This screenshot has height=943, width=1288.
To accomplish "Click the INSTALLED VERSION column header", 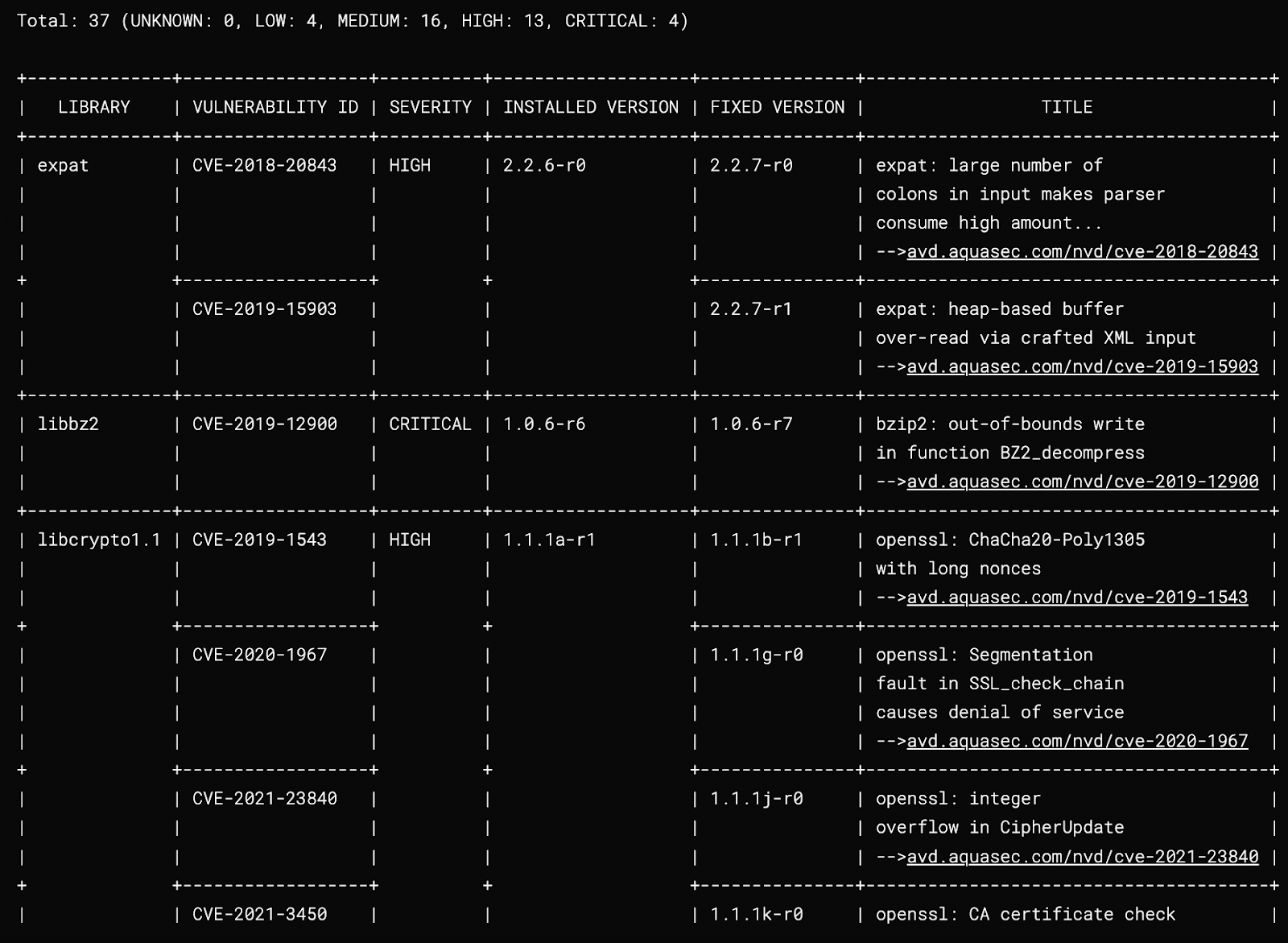I will 591,107.
